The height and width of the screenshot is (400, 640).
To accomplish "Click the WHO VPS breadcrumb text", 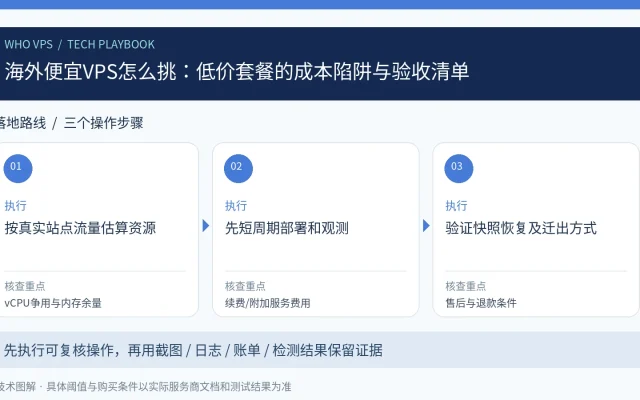I will (29, 44).
